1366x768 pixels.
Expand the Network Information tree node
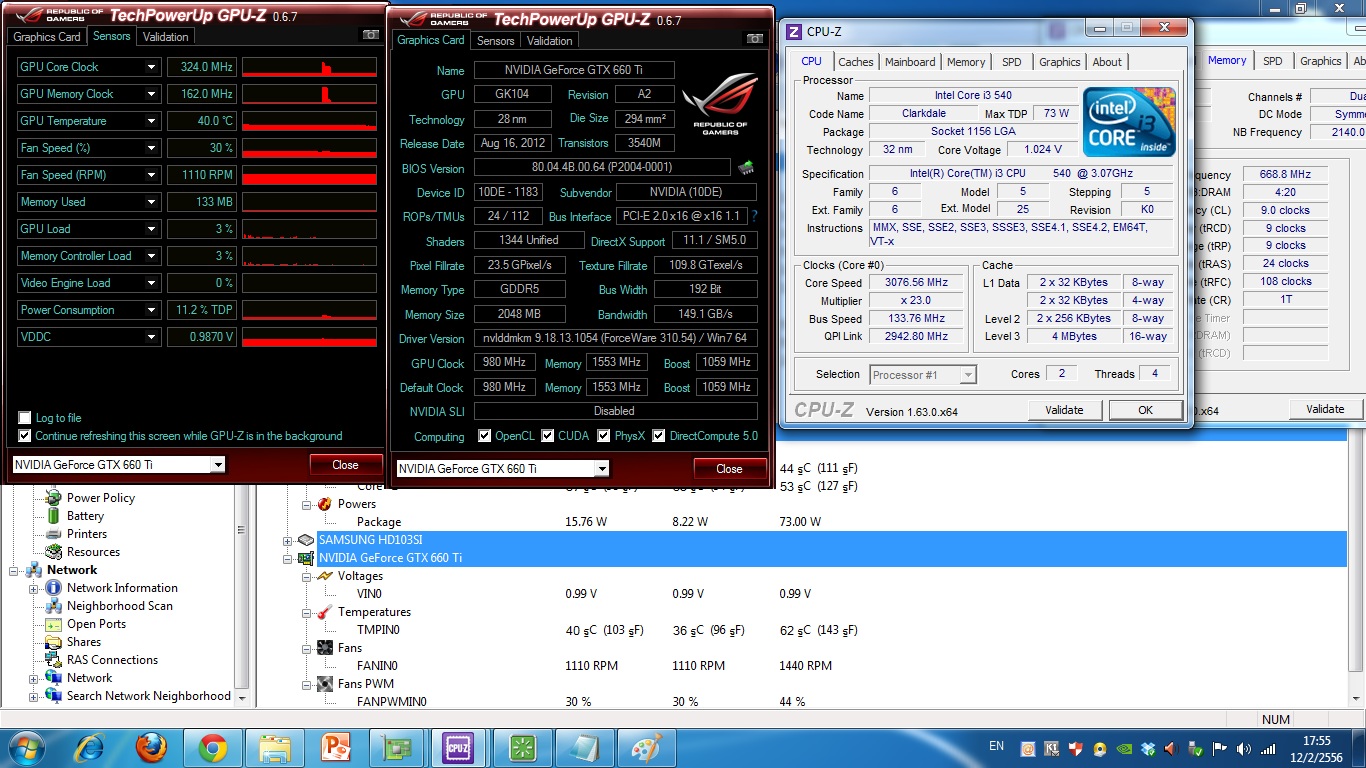[34, 588]
